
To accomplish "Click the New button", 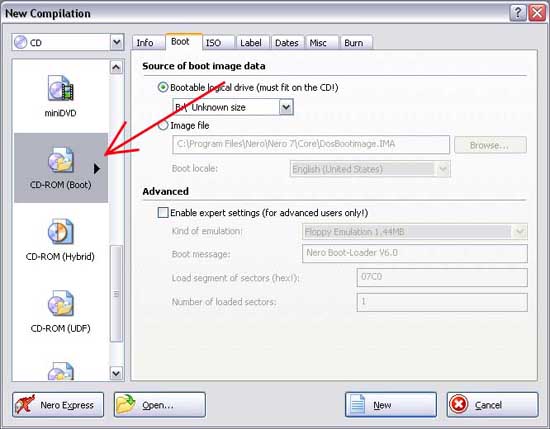I will pyautogui.click(x=391, y=404).
